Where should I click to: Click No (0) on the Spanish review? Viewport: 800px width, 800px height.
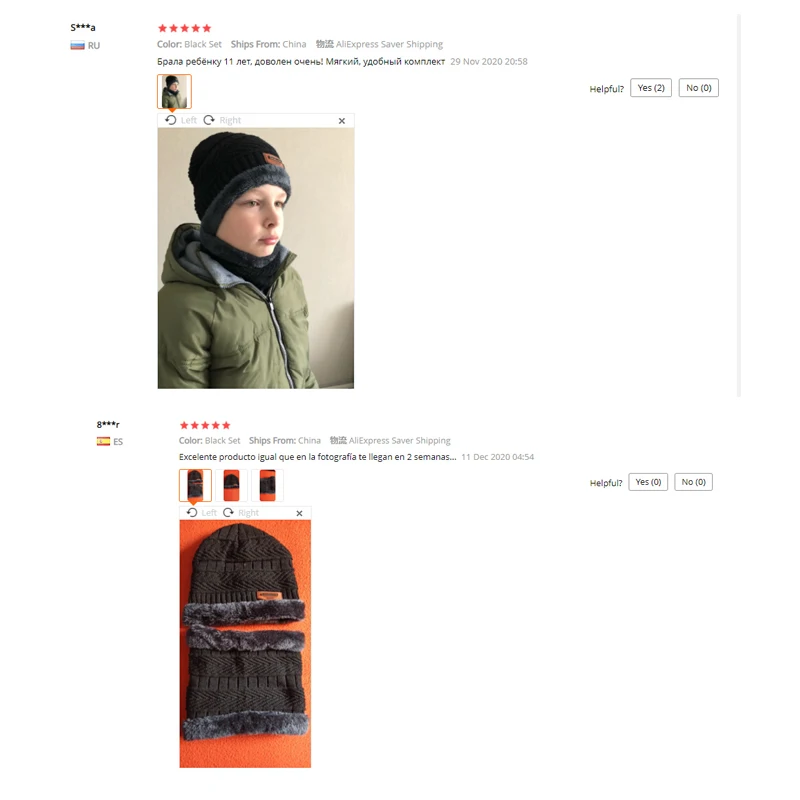coord(693,482)
